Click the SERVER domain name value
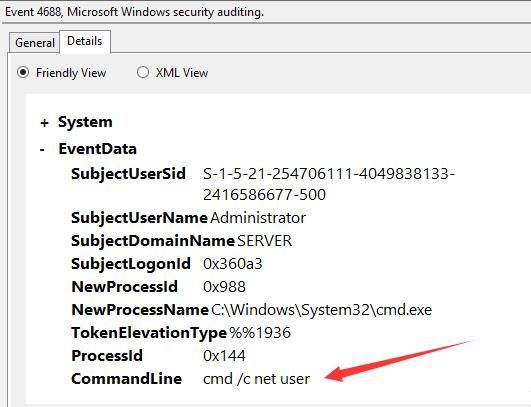 [x=264, y=241]
